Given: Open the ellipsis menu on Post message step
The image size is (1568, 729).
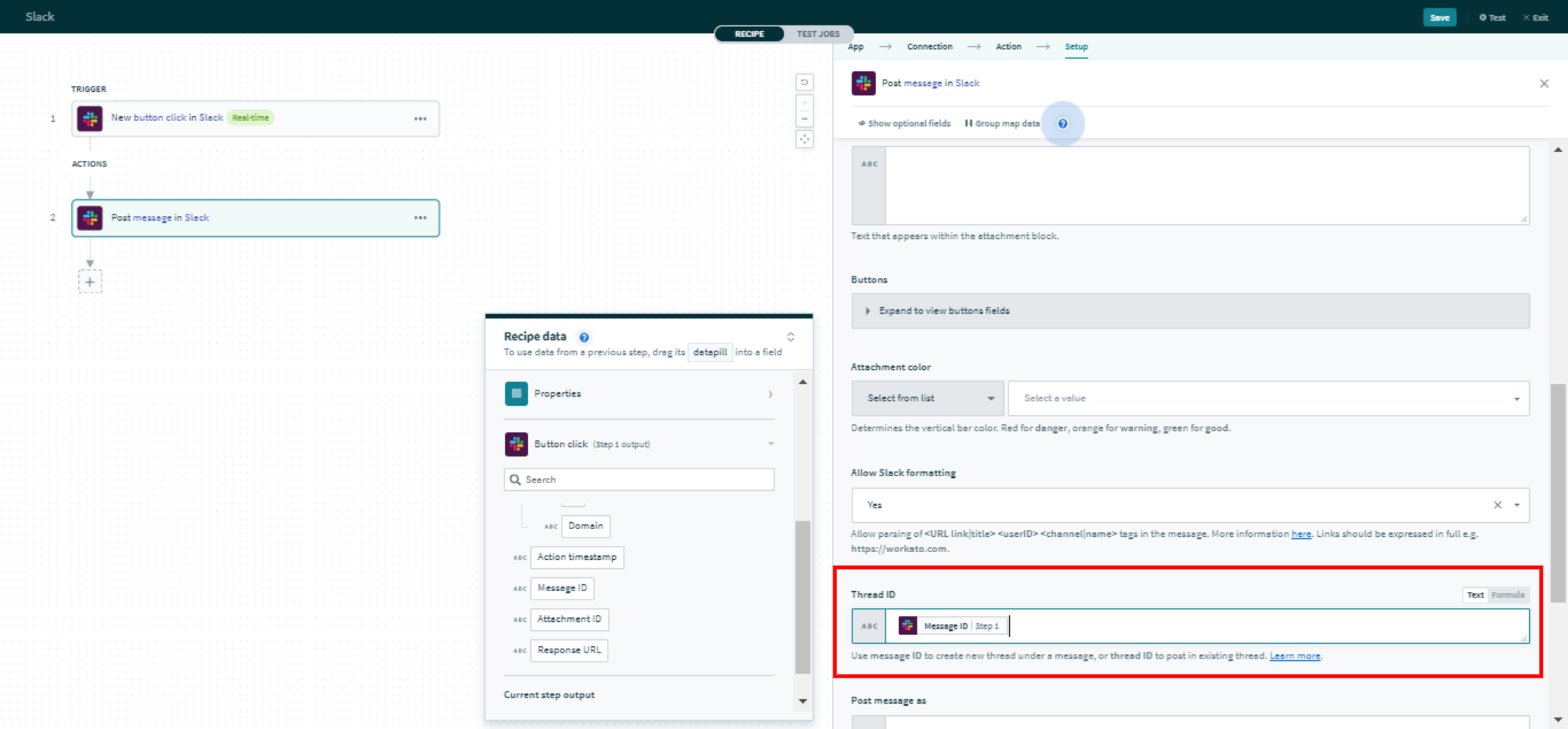Looking at the screenshot, I should tap(420, 217).
